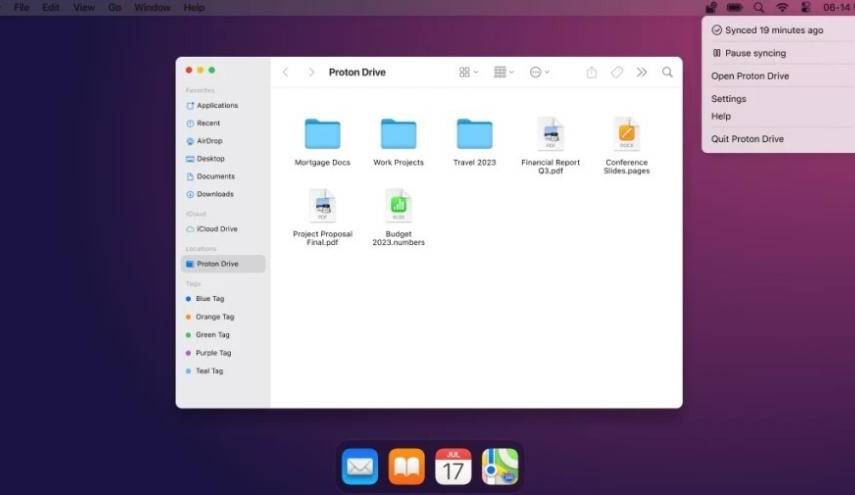Click the Proton Drive menu bar icon
The height and width of the screenshot is (495, 855).
(710, 7)
